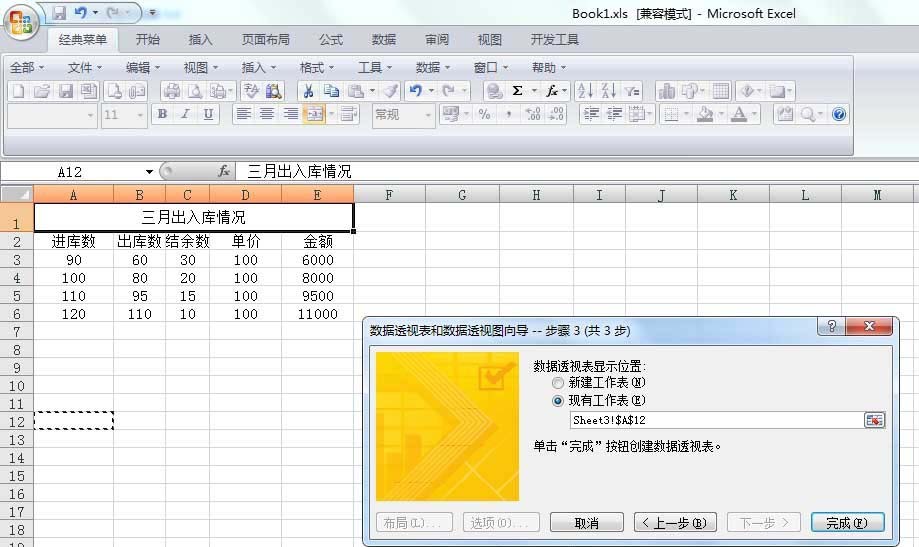Open the 工具 menu
Screen dimensions: 919x547
click(x=375, y=67)
